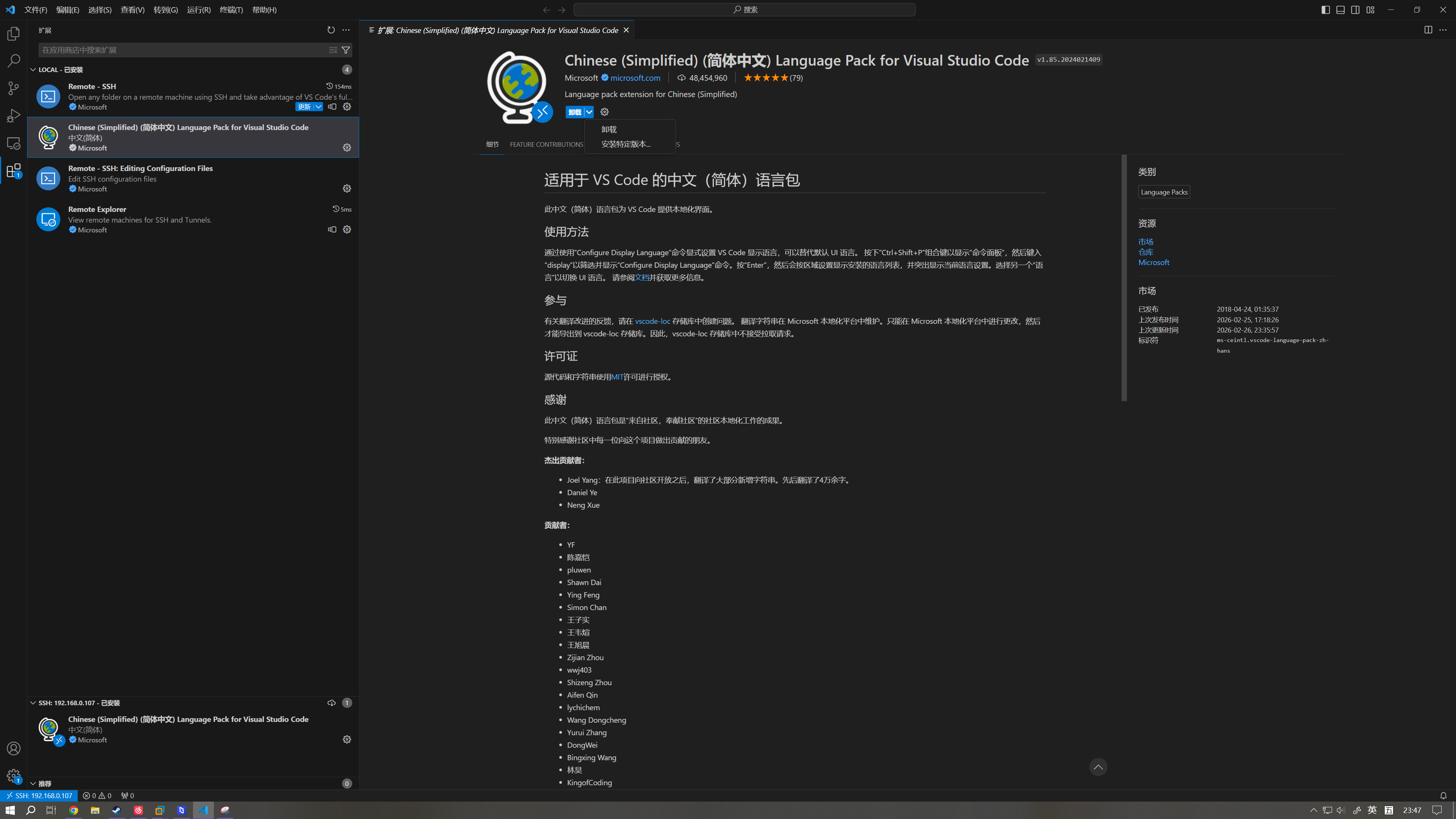Open the Explorer view in activity bar

pyautogui.click(x=14, y=34)
